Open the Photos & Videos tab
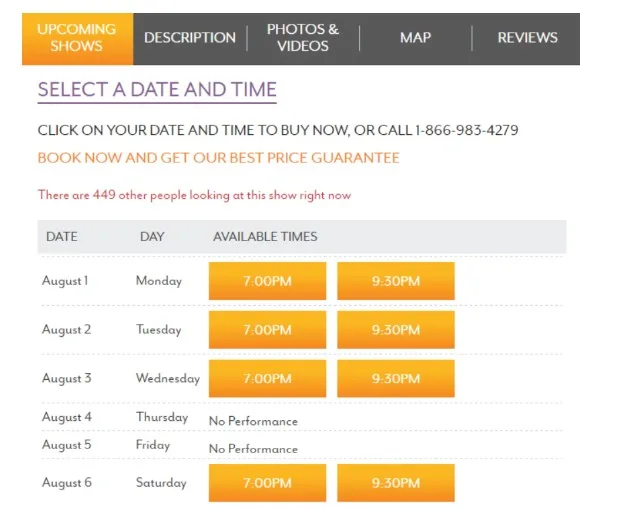The image size is (622, 508). click(303, 38)
